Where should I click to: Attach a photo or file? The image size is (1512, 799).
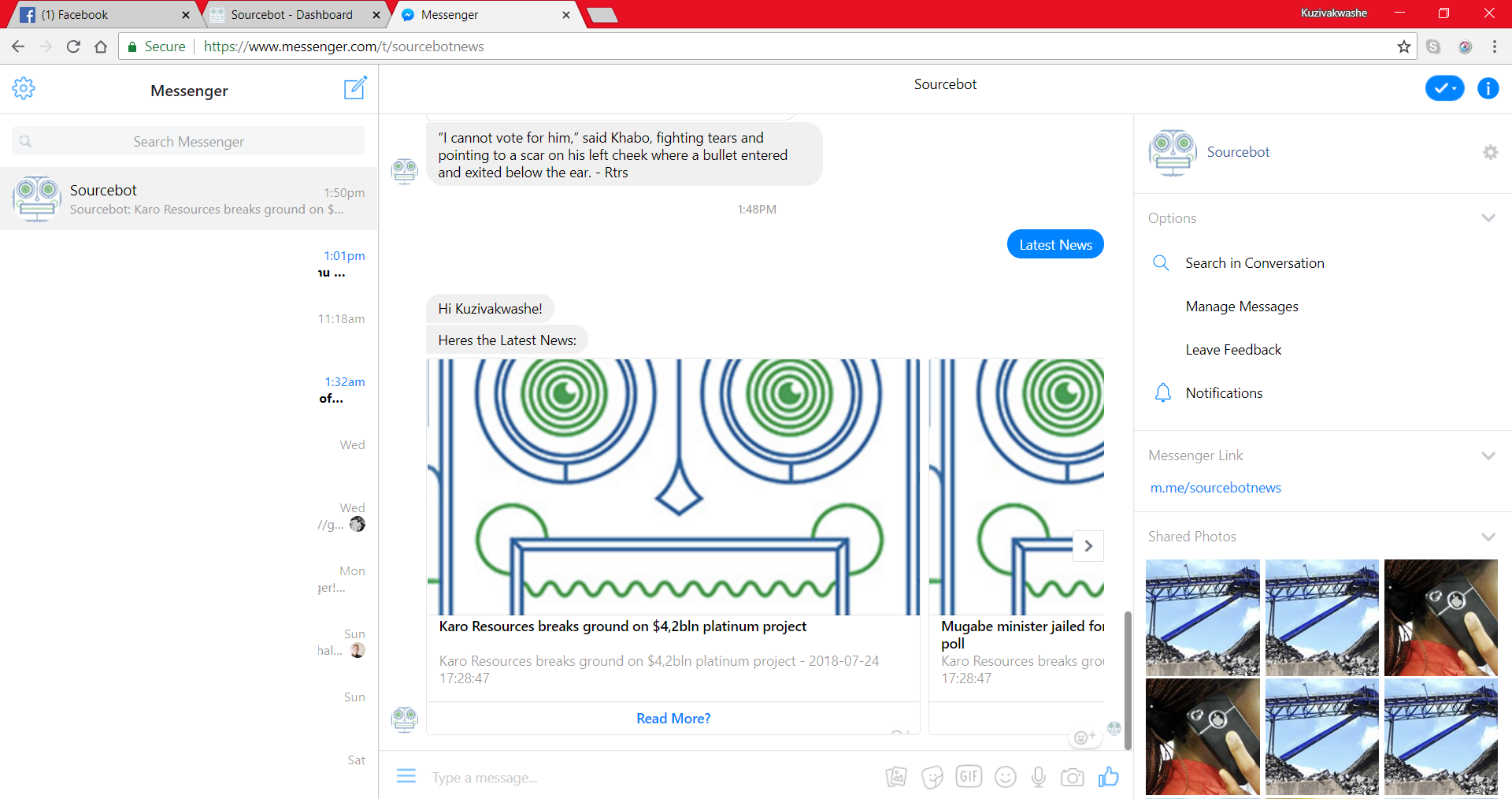[x=896, y=777]
